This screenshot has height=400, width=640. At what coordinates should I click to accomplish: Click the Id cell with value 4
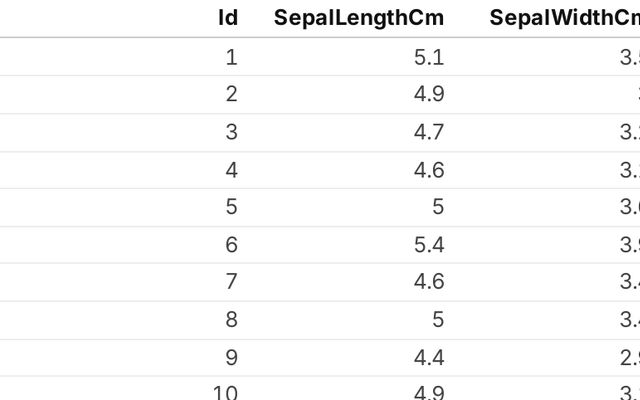(x=231, y=170)
